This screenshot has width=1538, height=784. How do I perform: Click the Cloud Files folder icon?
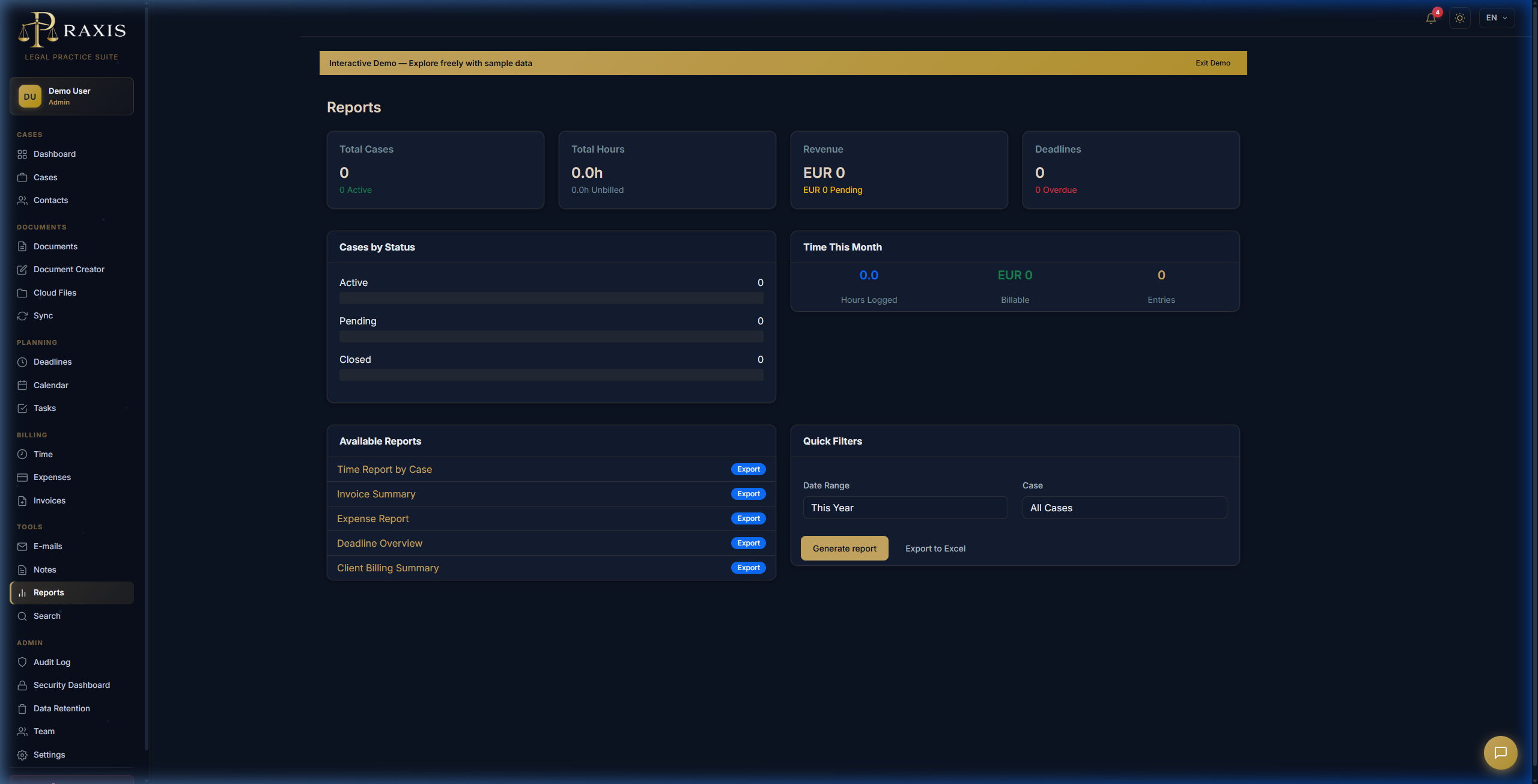point(22,293)
